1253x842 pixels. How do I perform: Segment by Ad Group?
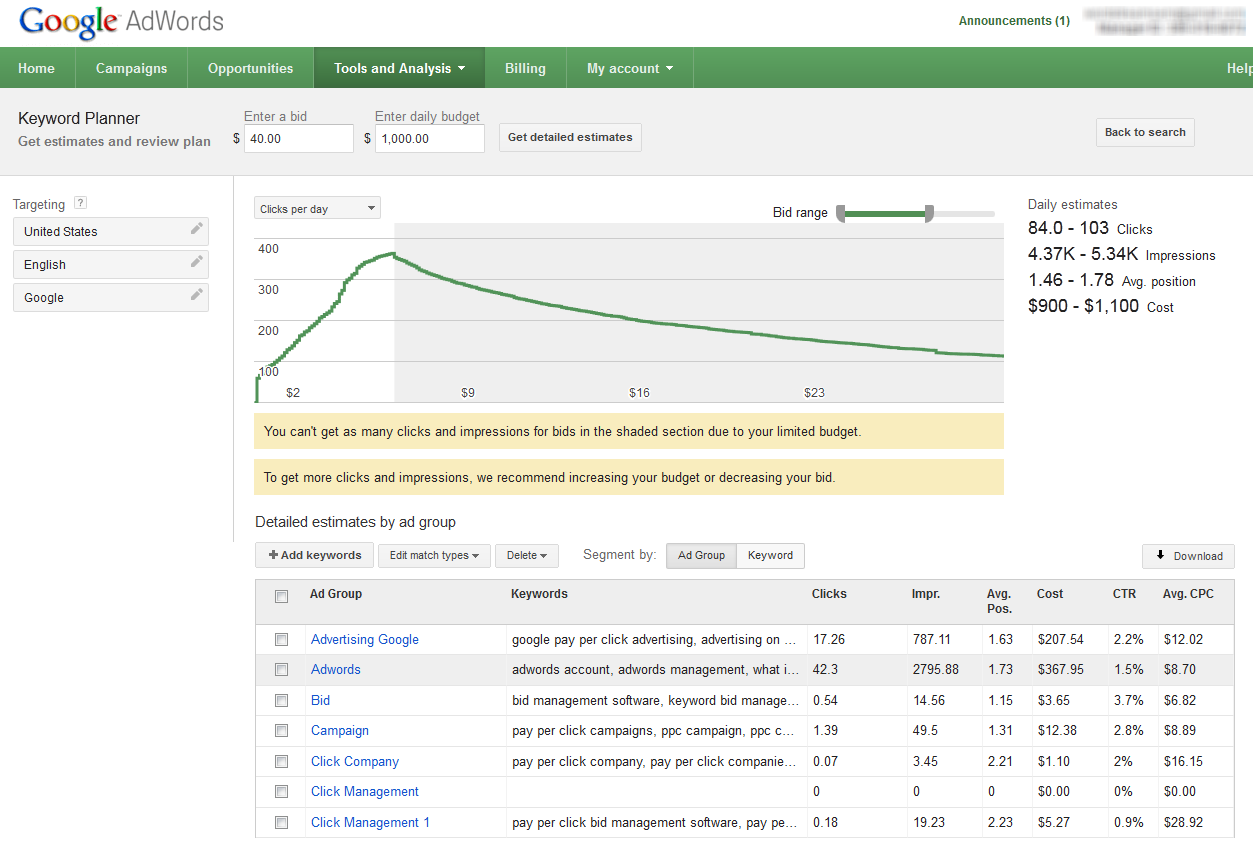point(701,555)
